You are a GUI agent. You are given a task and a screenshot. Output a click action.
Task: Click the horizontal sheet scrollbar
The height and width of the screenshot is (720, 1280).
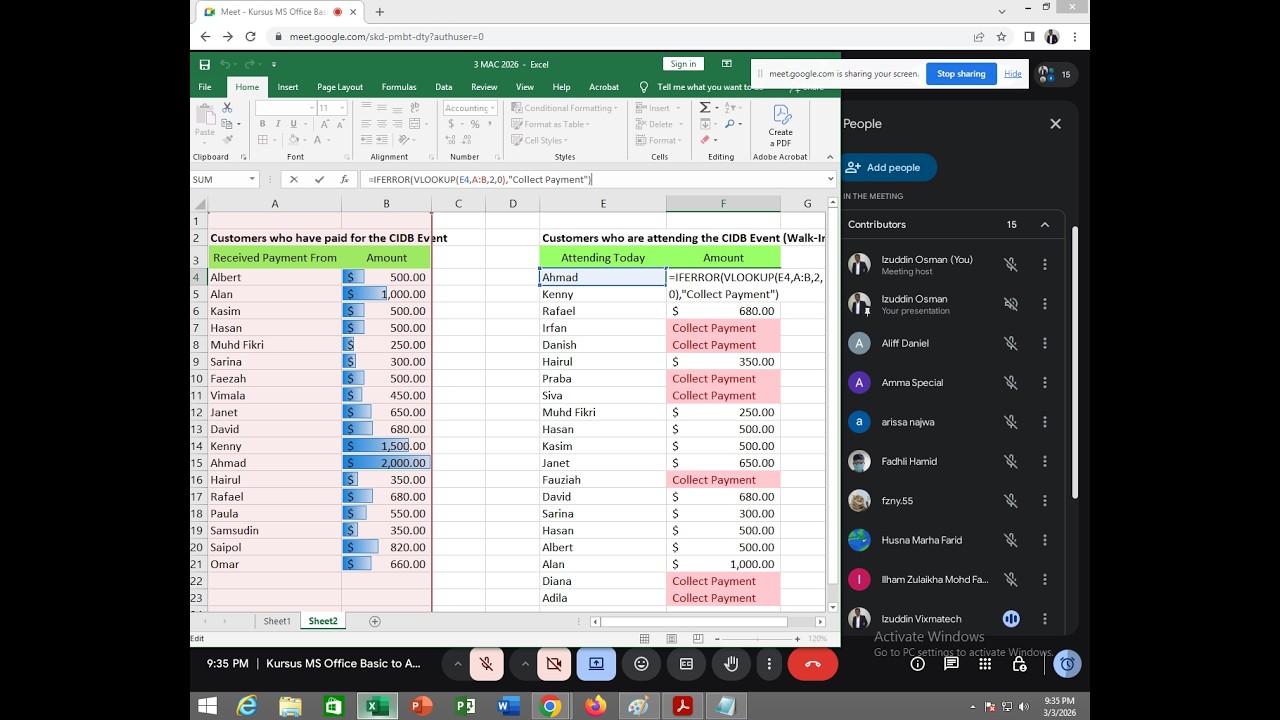coord(696,621)
